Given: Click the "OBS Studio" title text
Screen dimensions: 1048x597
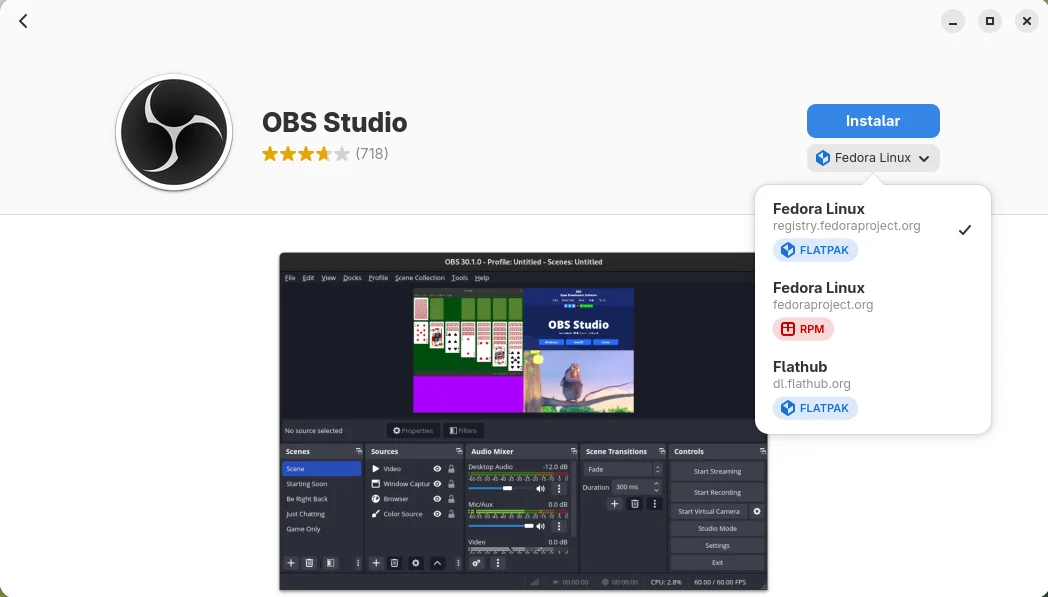Looking at the screenshot, I should 334,122.
